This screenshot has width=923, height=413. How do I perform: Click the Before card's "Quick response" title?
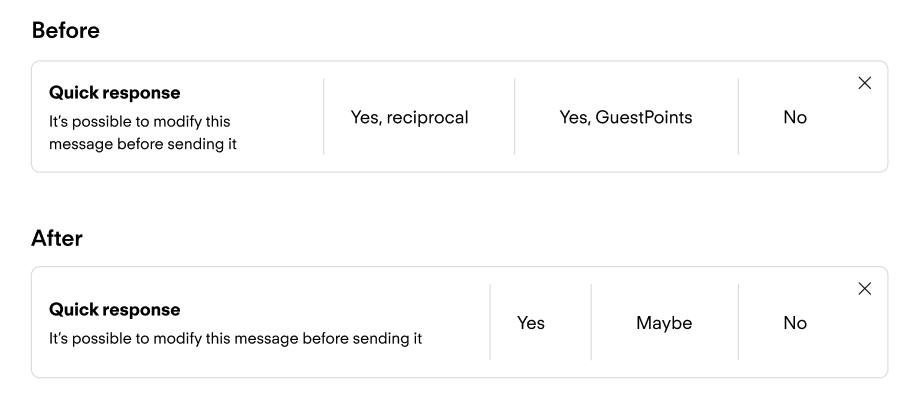[x=115, y=93]
